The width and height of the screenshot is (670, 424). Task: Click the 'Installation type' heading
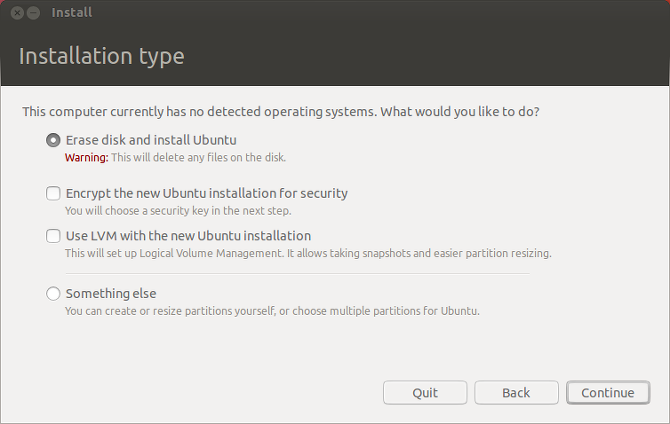pos(102,56)
